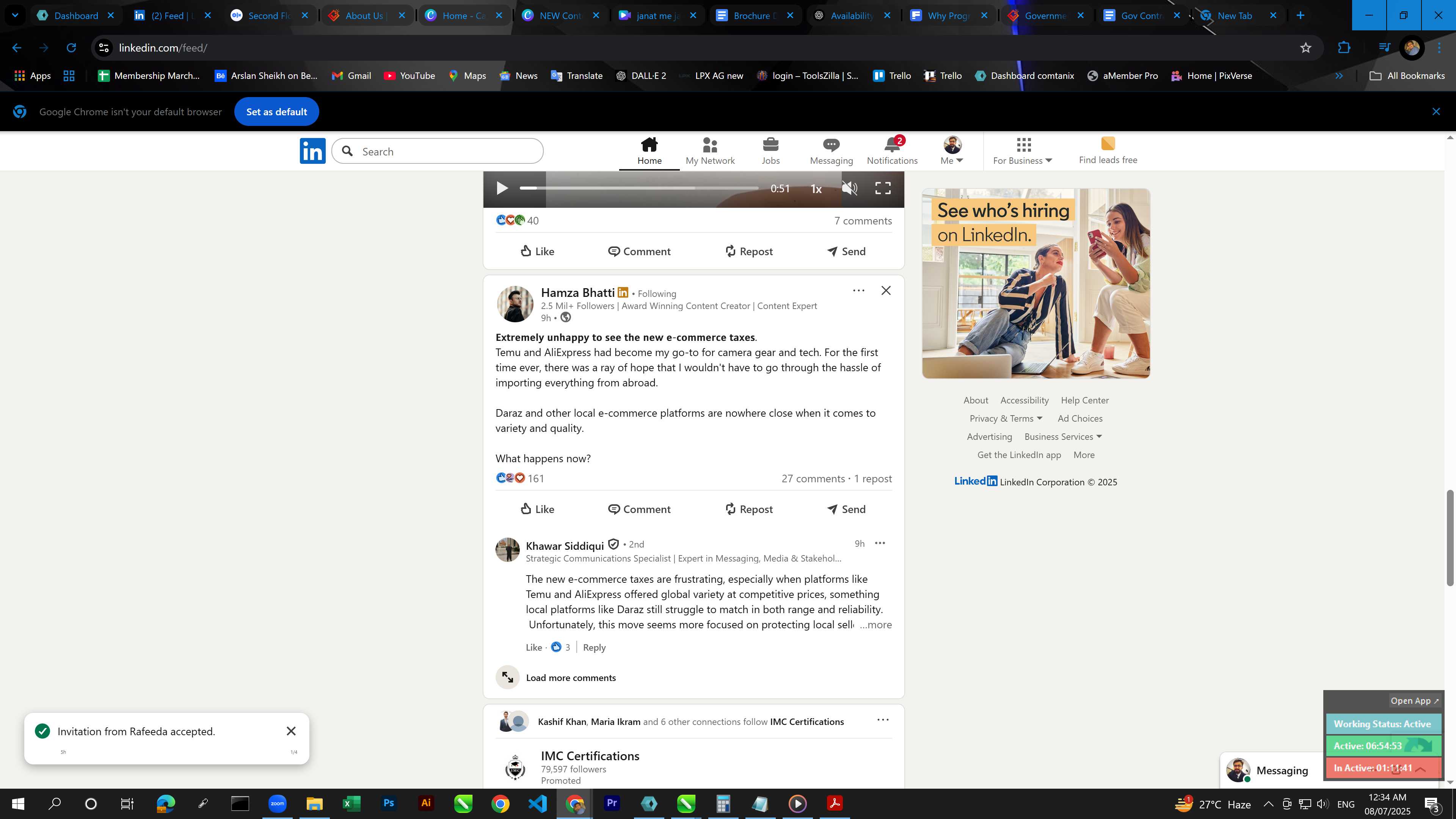This screenshot has width=1456, height=819.
Task: Open IMC Certifications post options menu
Action: [x=882, y=720]
